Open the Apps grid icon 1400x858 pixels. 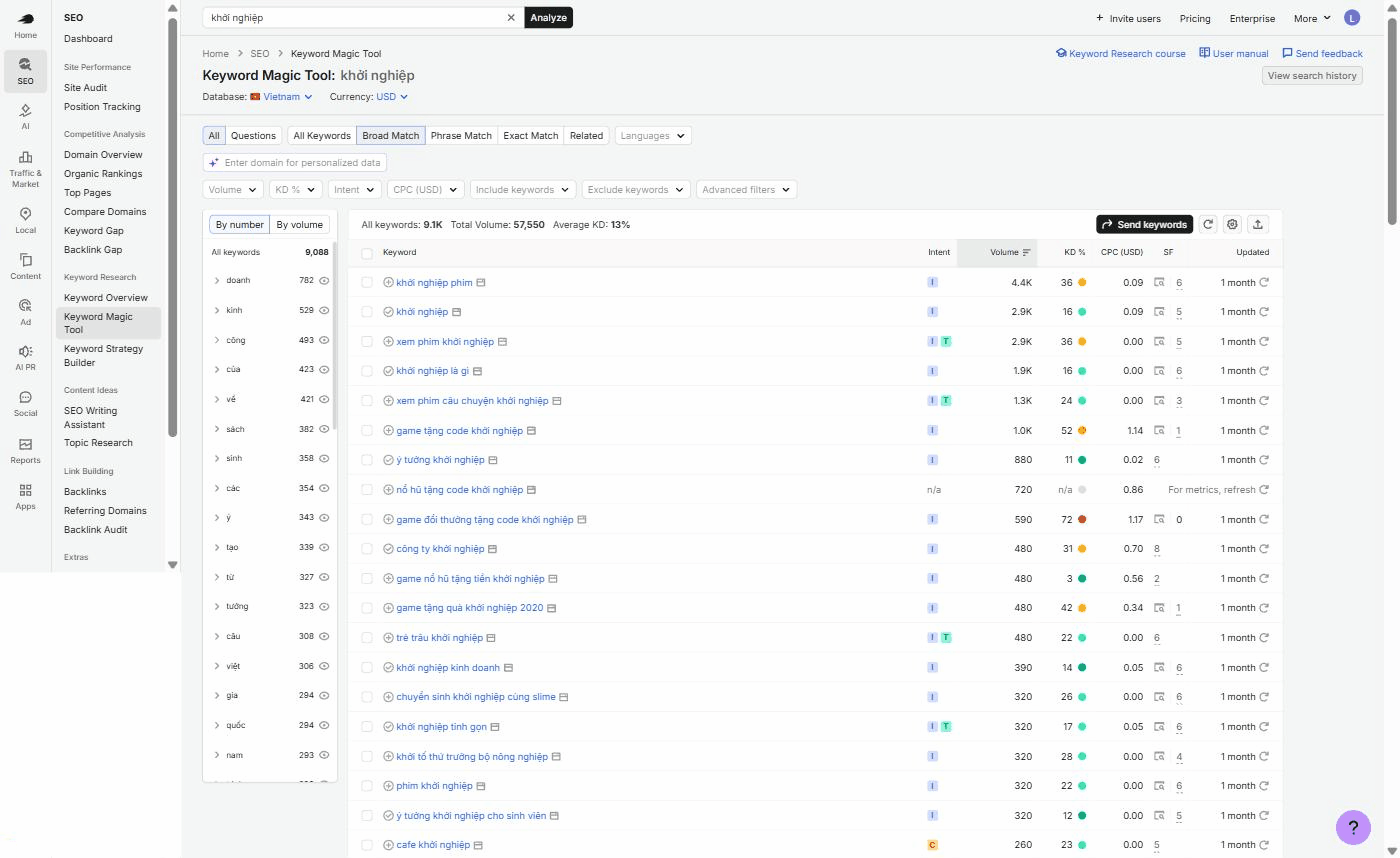pos(25,496)
